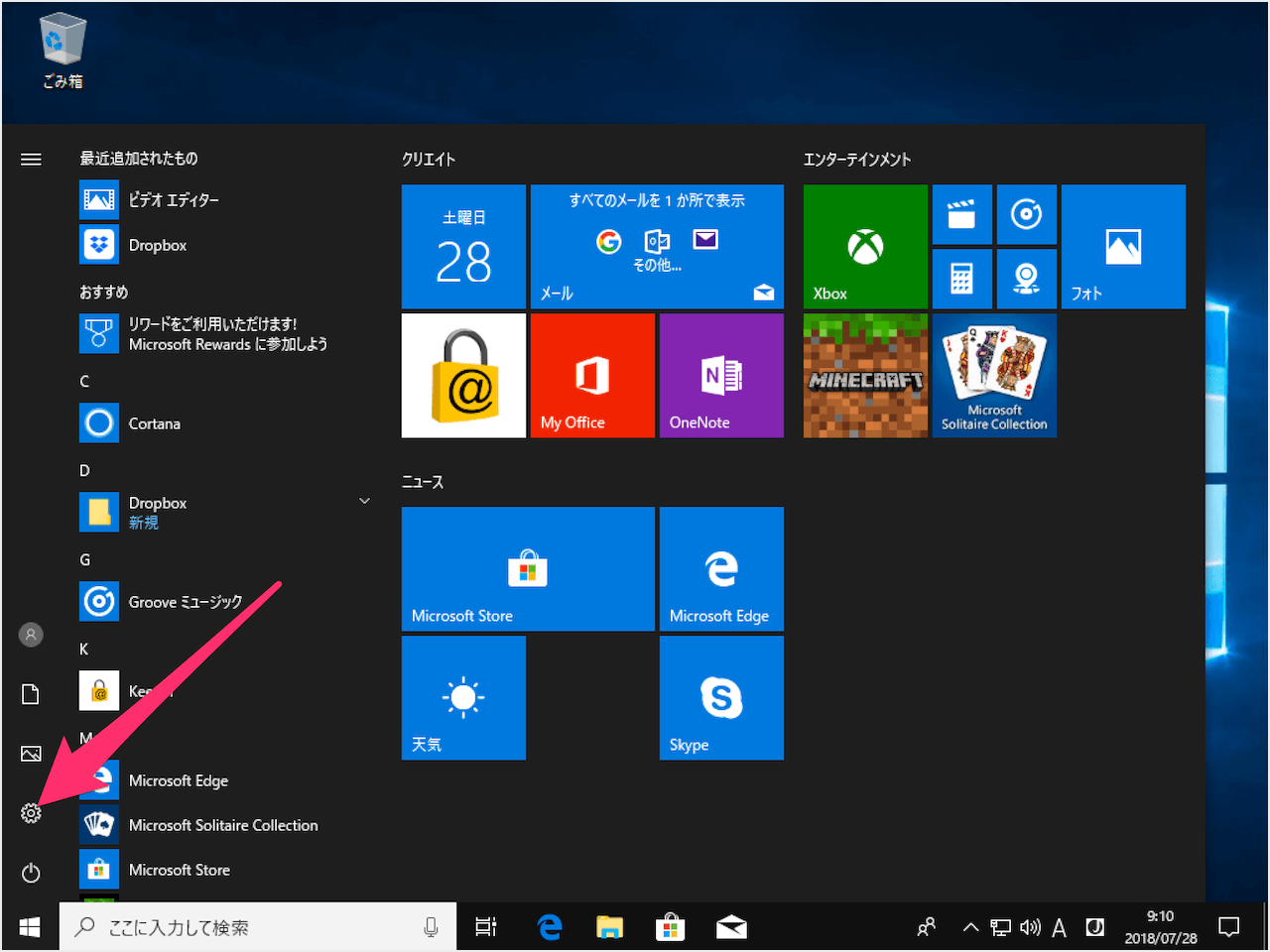Click the Power button icon
Image resolution: width=1270 pixels, height=952 pixels.
point(31,873)
